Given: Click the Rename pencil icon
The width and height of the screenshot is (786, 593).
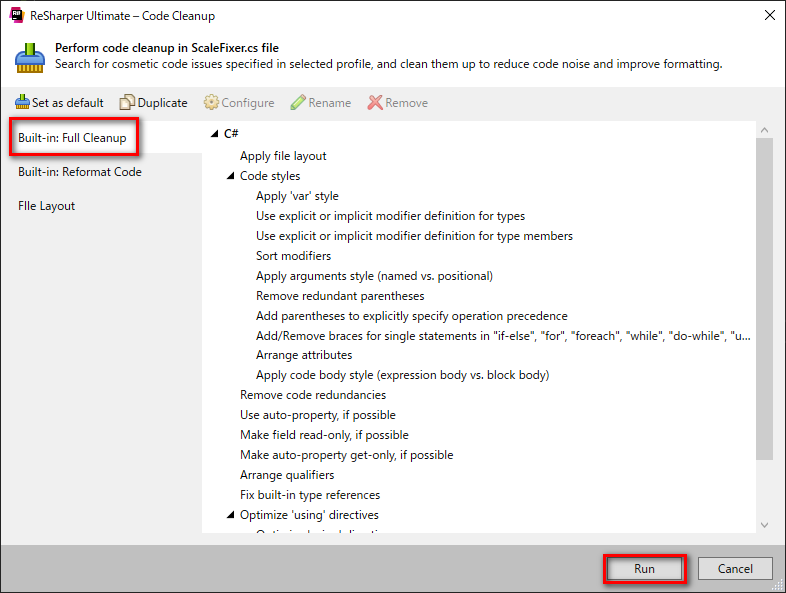Looking at the screenshot, I should [298, 102].
